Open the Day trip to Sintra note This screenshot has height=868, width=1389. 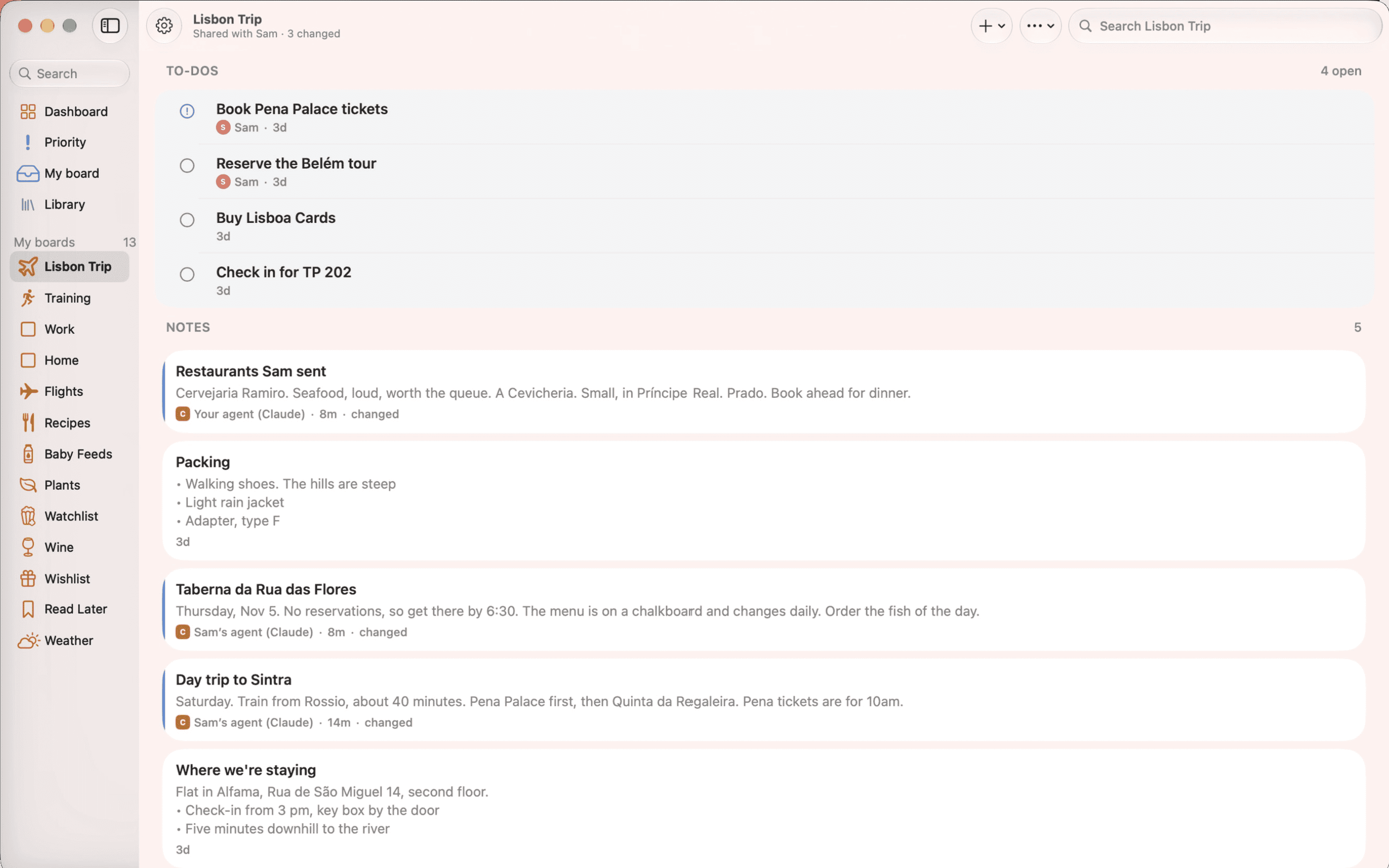coord(764,700)
